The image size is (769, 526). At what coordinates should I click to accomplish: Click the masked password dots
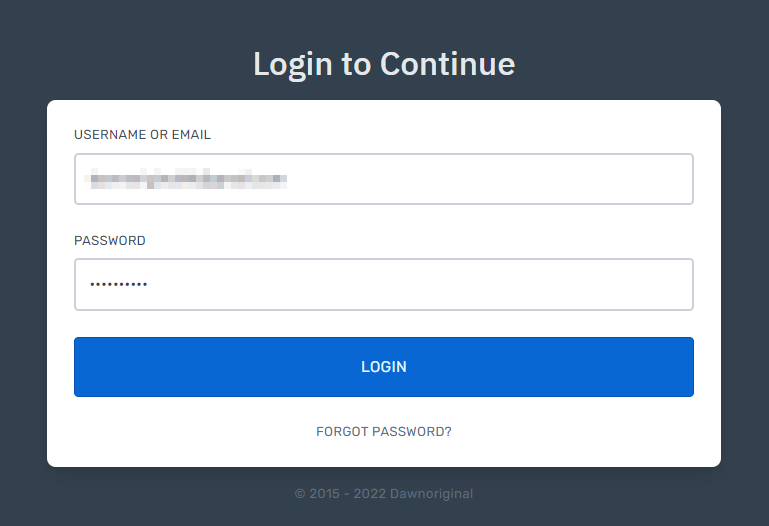click(119, 284)
